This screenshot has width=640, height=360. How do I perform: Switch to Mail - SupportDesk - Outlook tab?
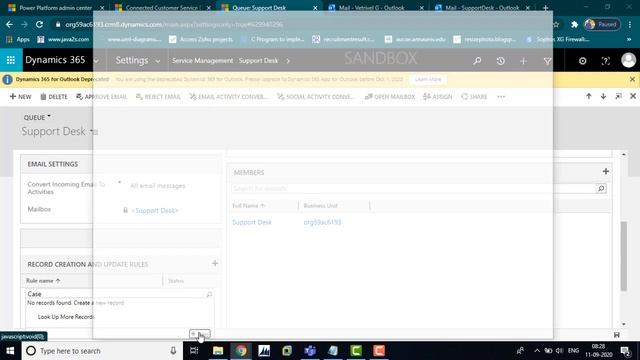click(x=482, y=7)
